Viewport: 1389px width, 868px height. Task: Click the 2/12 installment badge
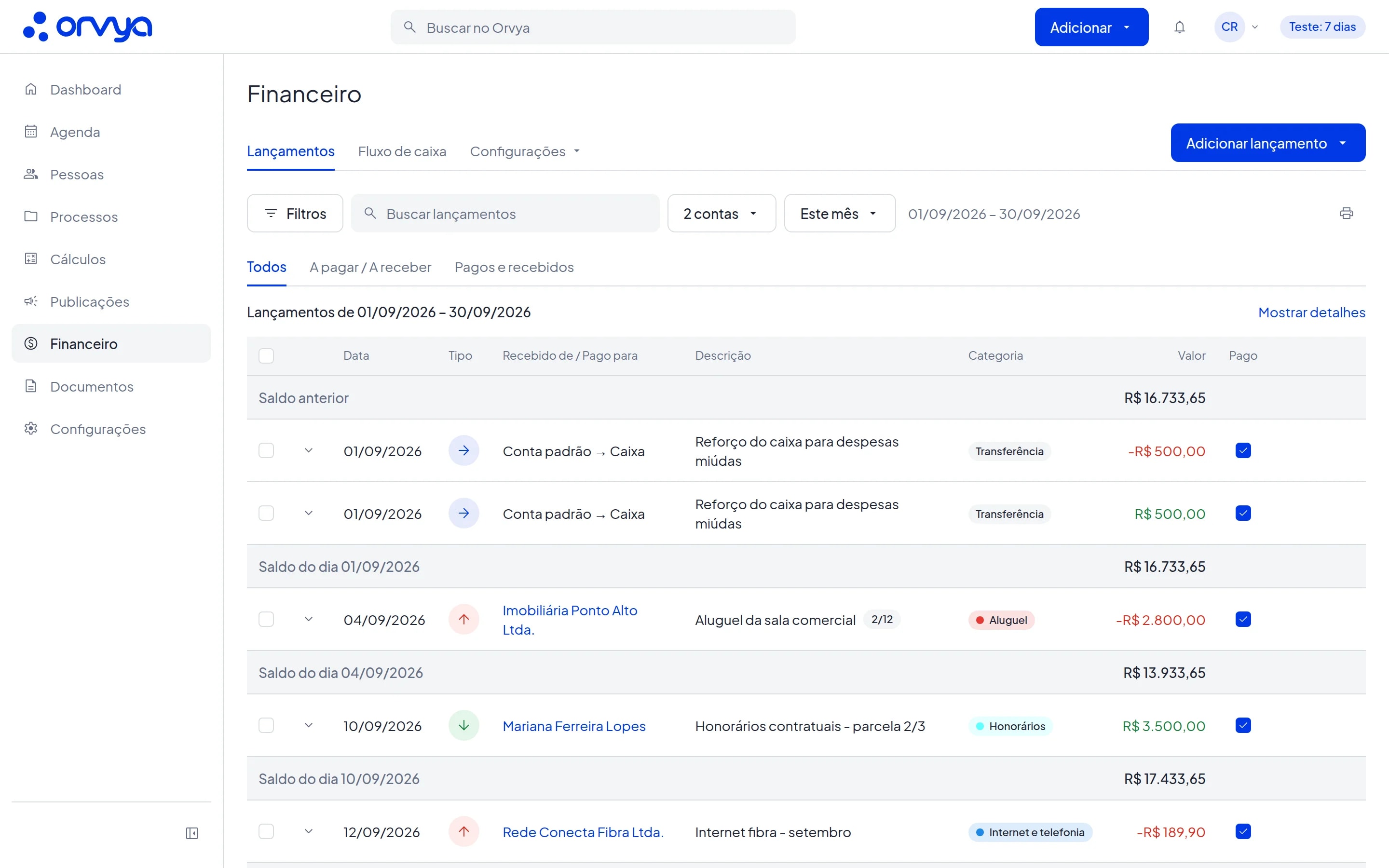(x=882, y=620)
